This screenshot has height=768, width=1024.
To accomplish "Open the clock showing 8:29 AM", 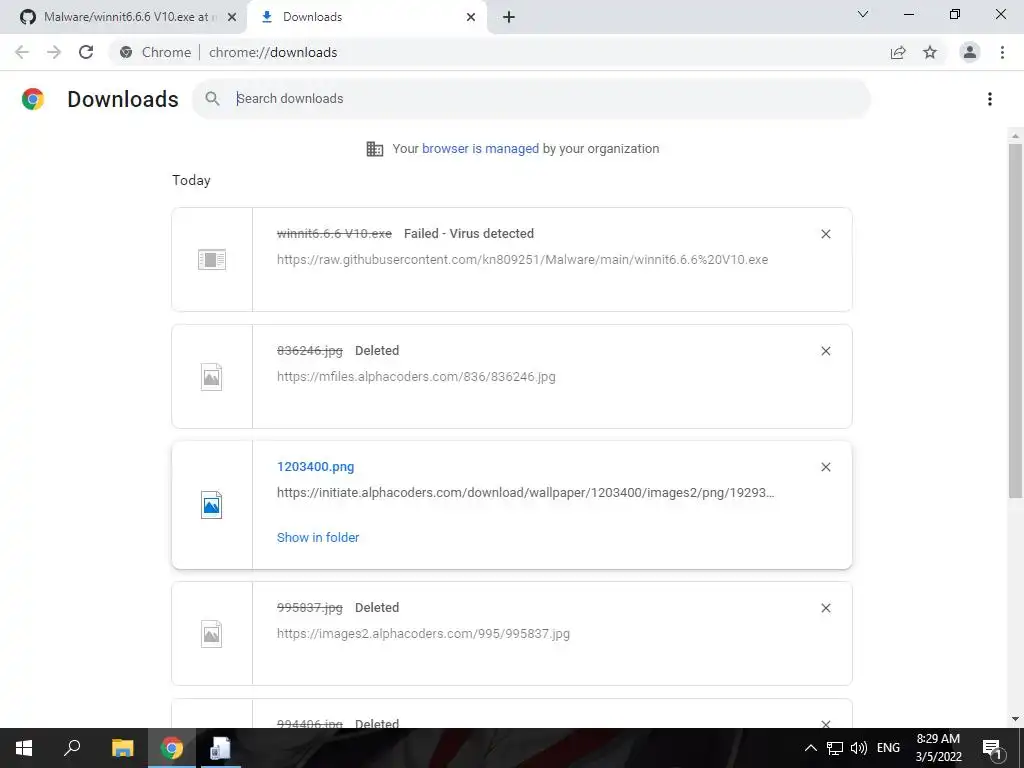I will click(x=938, y=748).
